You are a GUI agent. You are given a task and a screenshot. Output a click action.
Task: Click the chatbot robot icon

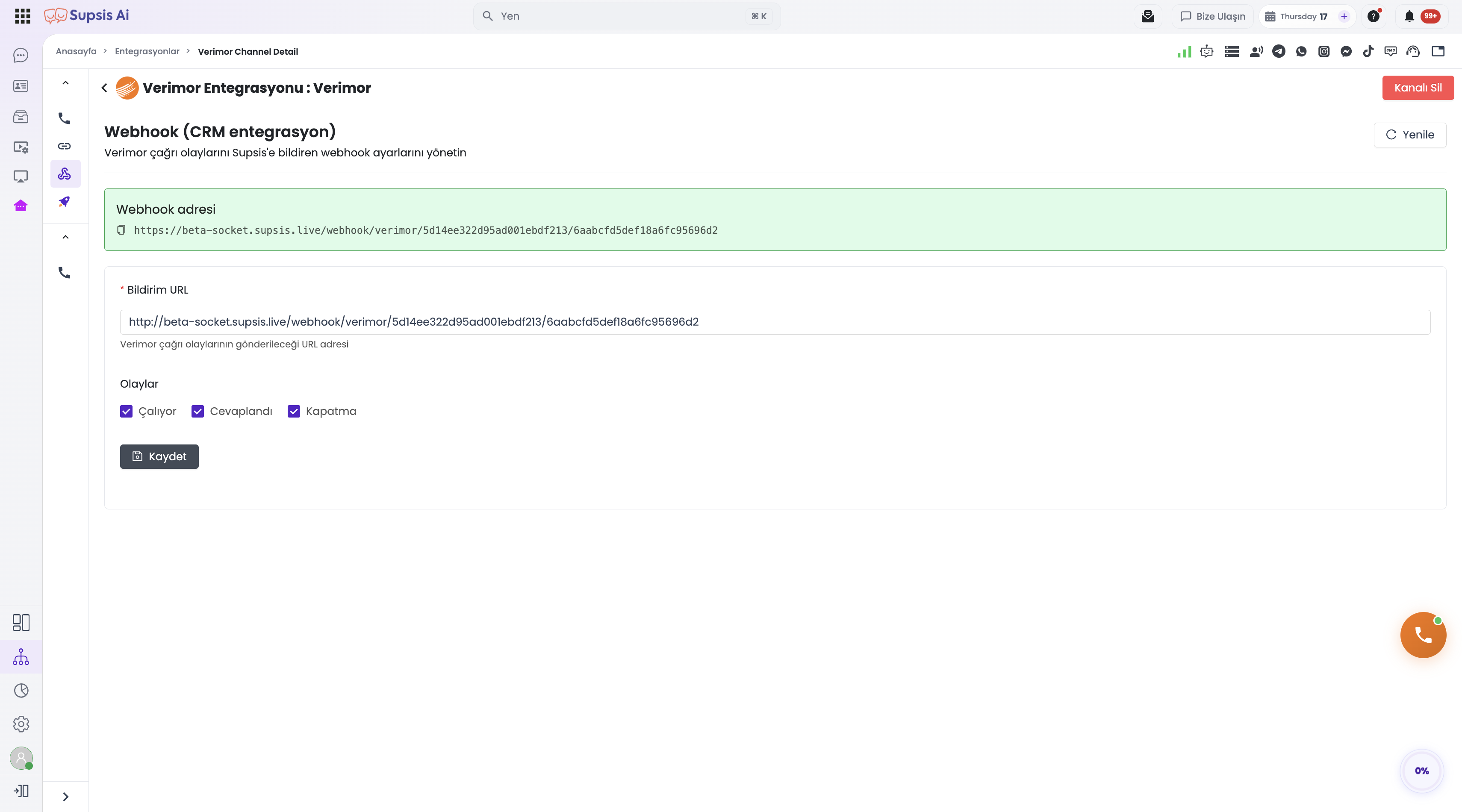(1207, 52)
